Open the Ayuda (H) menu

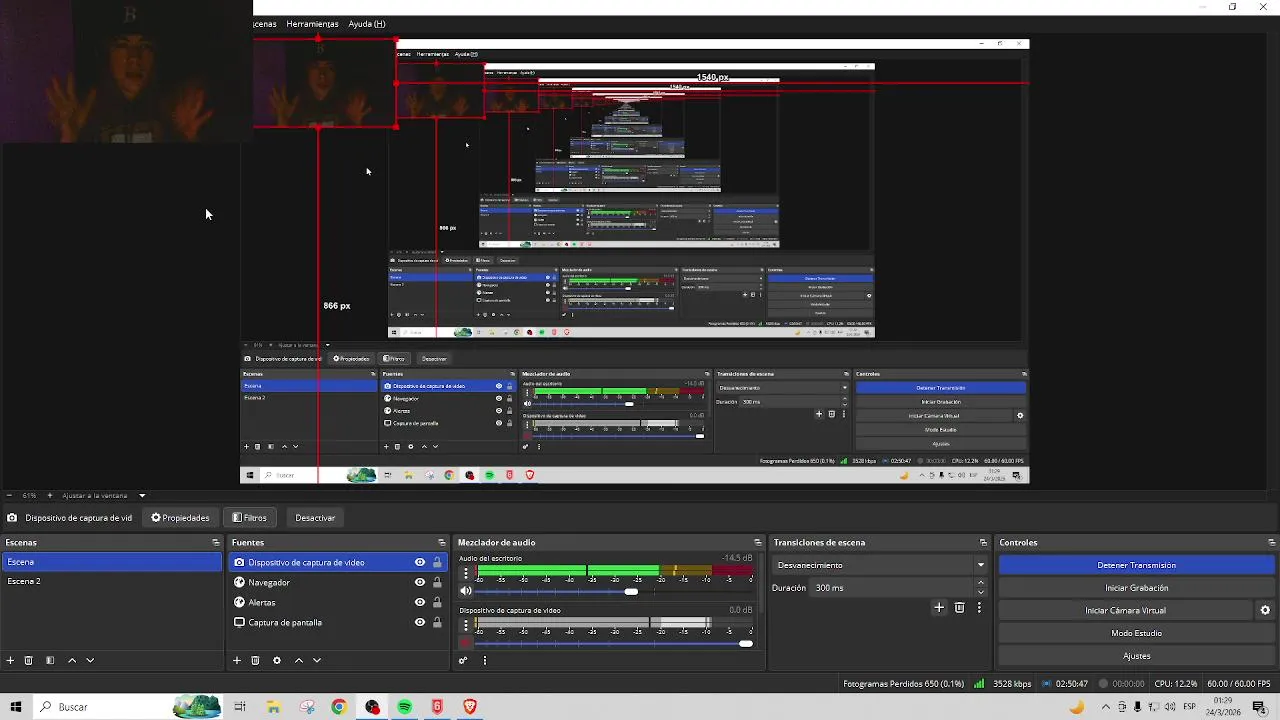click(367, 24)
